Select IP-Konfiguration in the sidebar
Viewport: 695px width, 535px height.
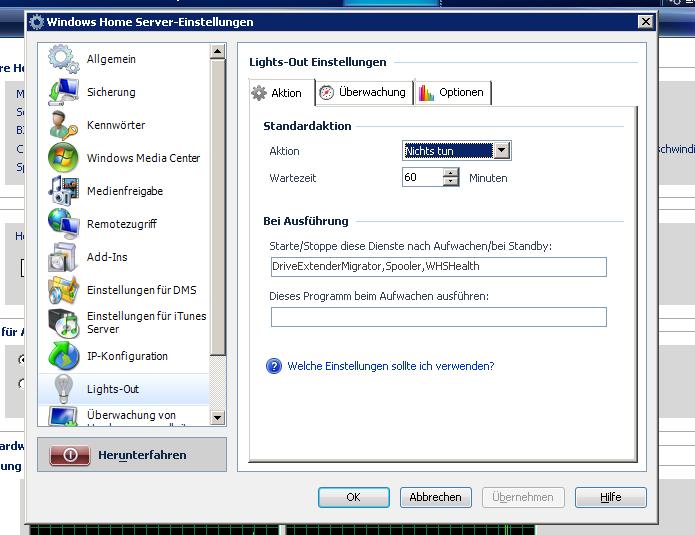pyautogui.click(x=124, y=356)
